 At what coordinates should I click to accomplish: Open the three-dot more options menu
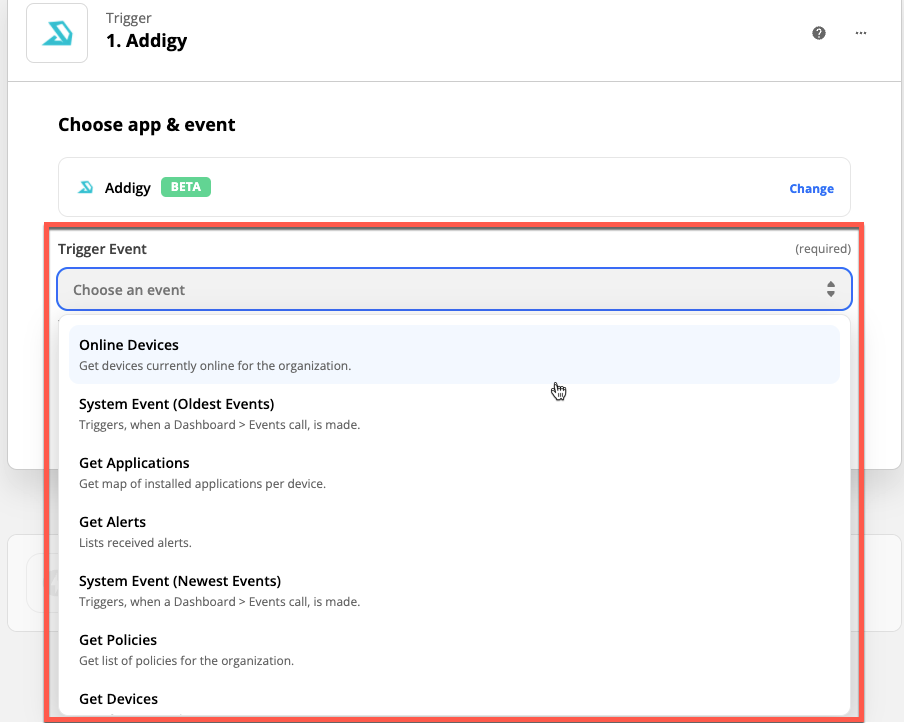pyautogui.click(x=861, y=33)
